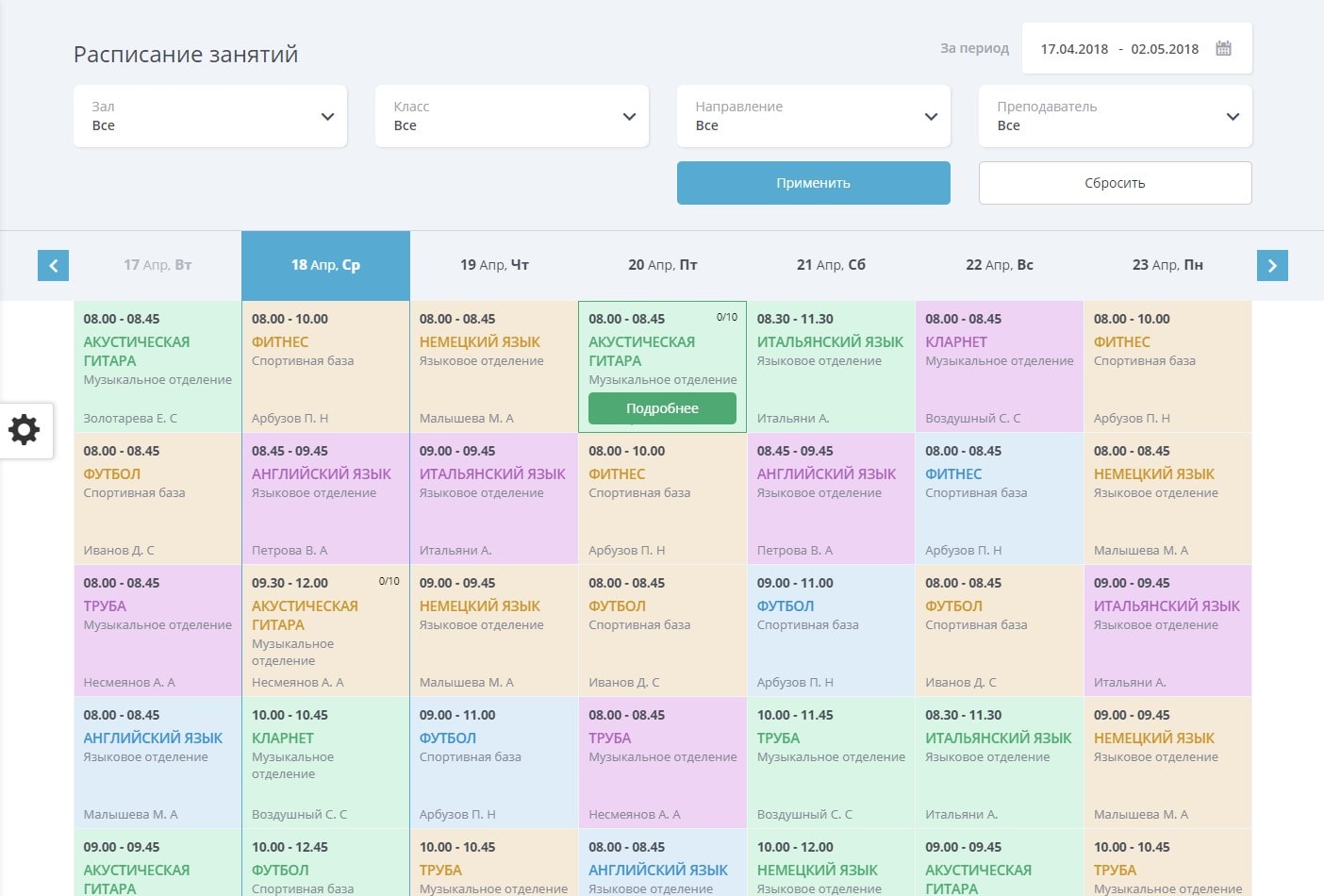This screenshot has height=896, width=1324.
Task: Open the 08.00 Кларнет class on Sunday
Action: pos(999,367)
